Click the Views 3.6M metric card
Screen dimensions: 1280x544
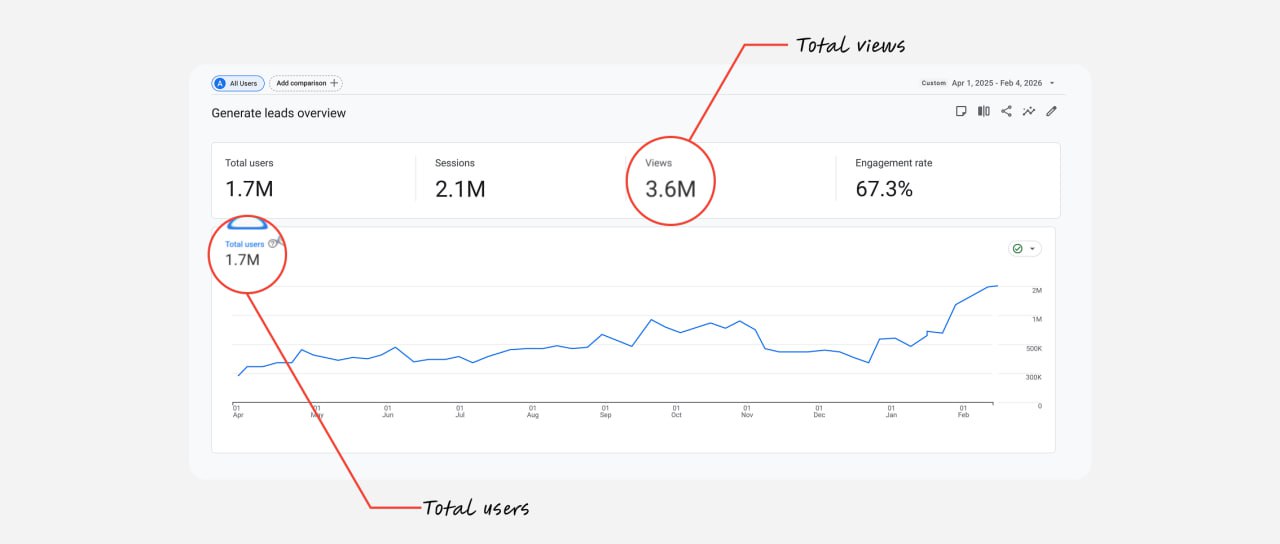(730, 179)
